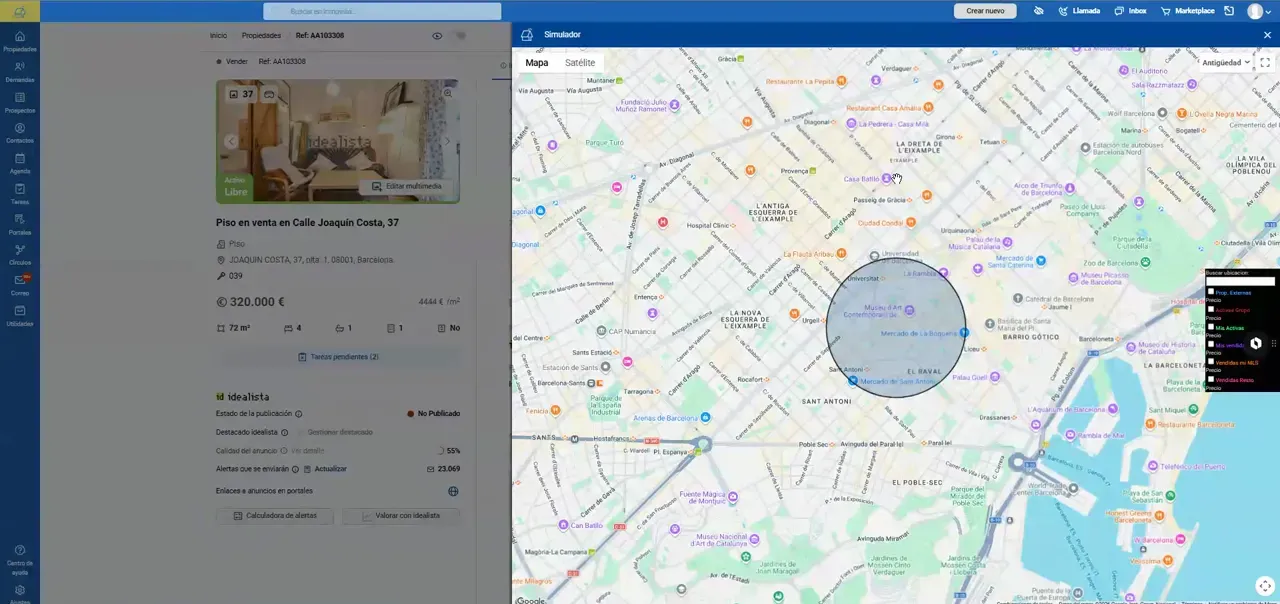
Task: Switch map to Mapa view
Action: [x=537, y=62]
